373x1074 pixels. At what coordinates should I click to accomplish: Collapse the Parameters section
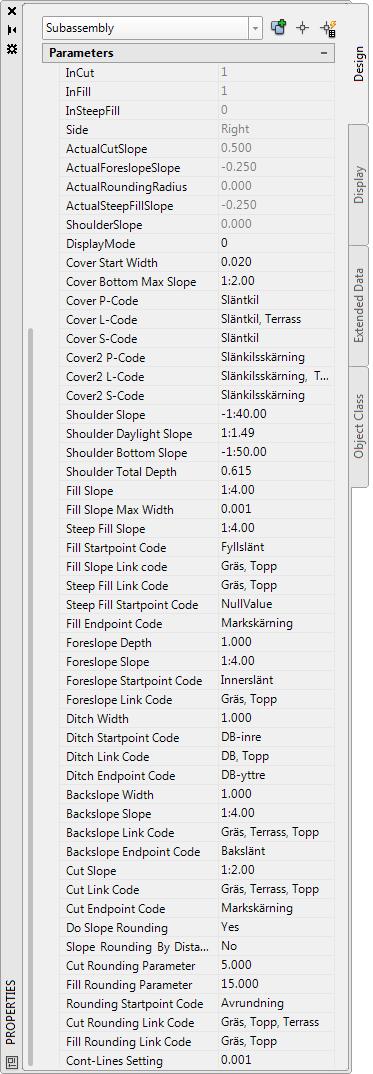pos(324,53)
